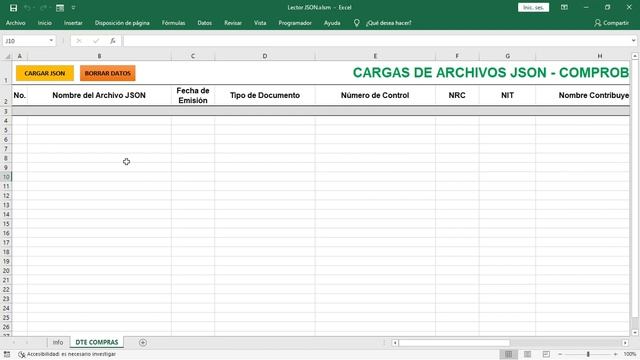The image size is (640, 360).
Task: Click the Ribbon Display Options icon
Action: pyautogui.click(x=564, y=7)
